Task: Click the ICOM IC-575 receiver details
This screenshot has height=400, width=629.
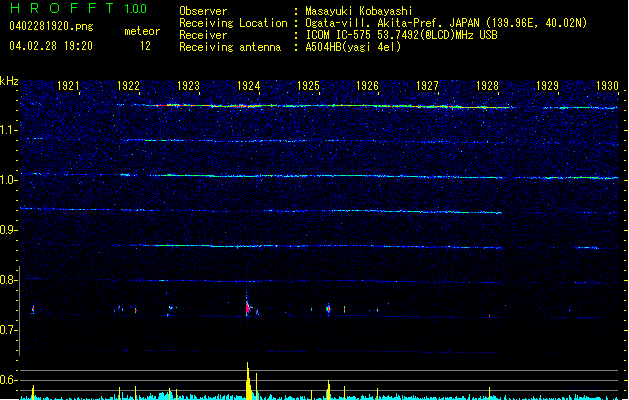Action: pos(401,35)
